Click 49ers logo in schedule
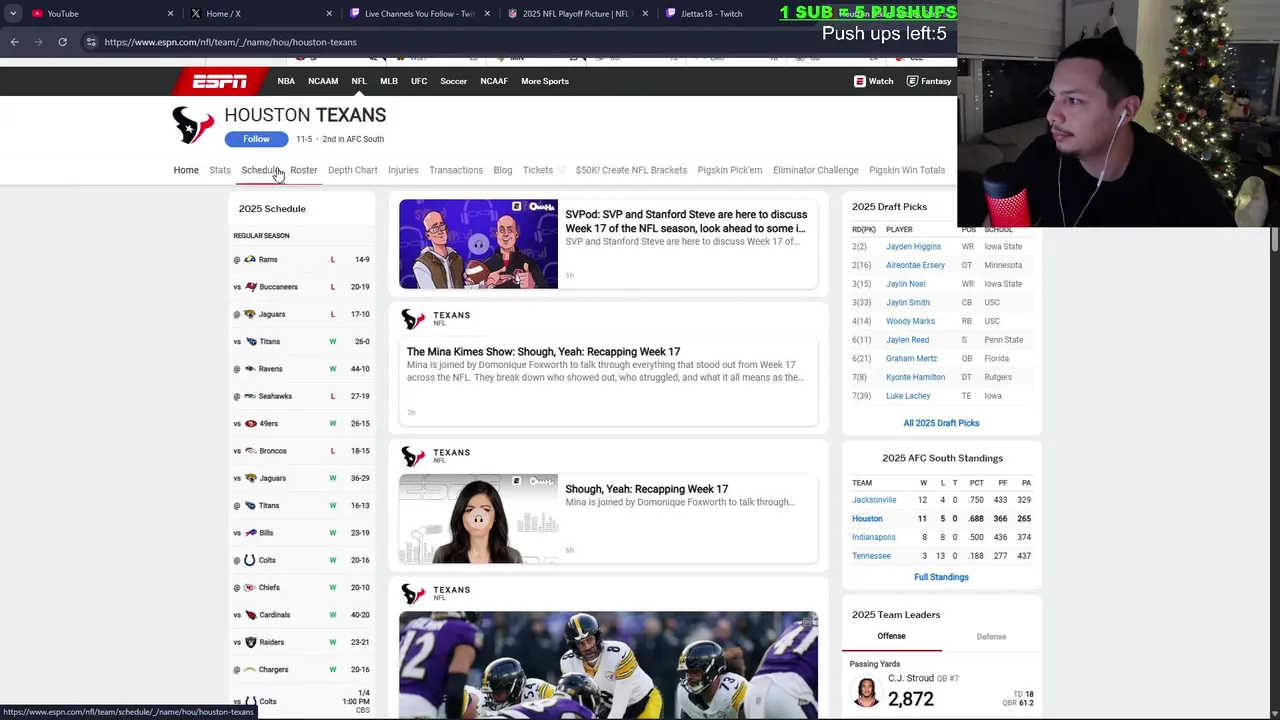This screenshot has width=1280, height=720. pyautogui.click(x=251, y=423)
